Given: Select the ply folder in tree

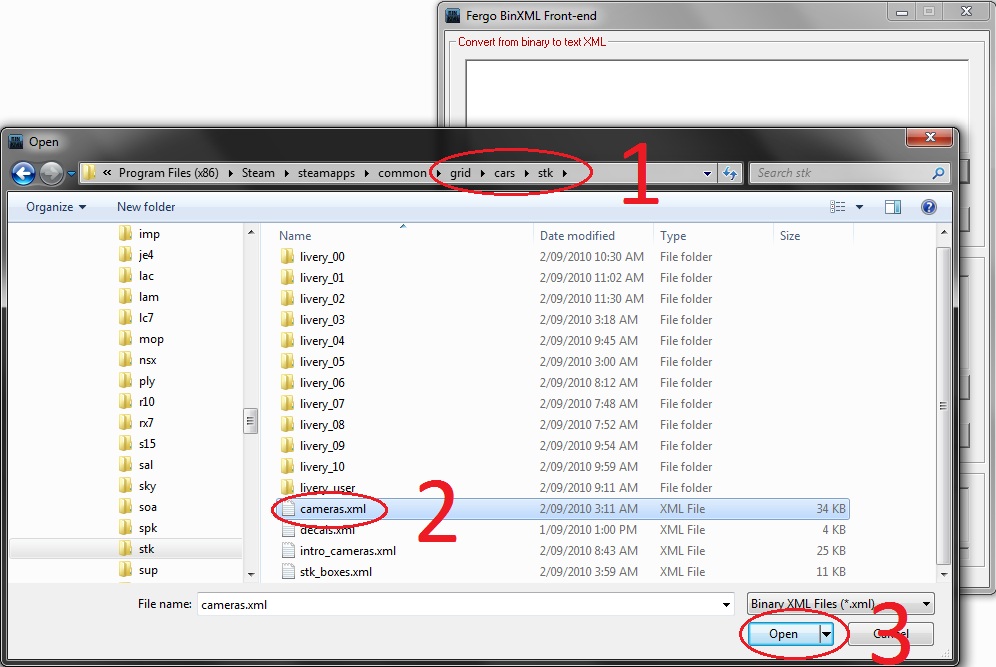Looking at the screenshot, I should 147,381.
